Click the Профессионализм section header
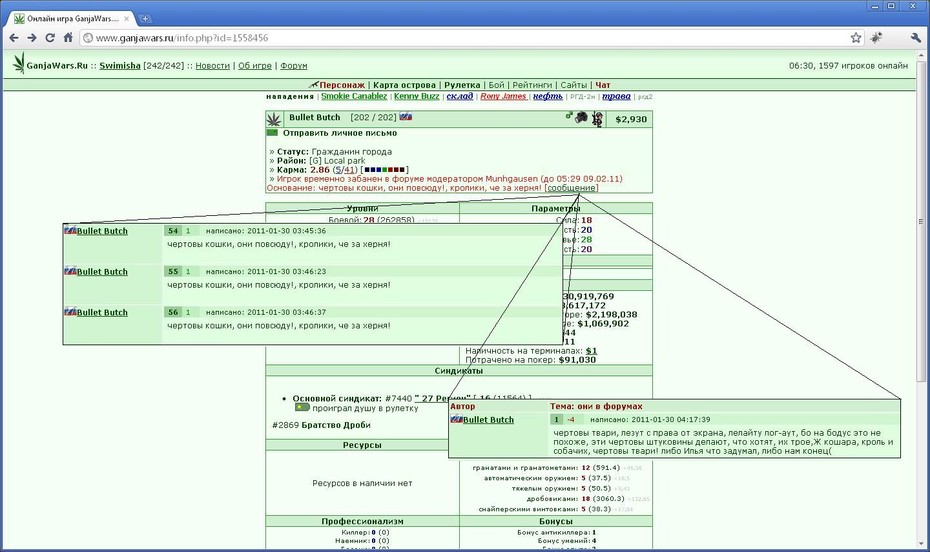Screen dimensions: 930x552 click(362, 521)
